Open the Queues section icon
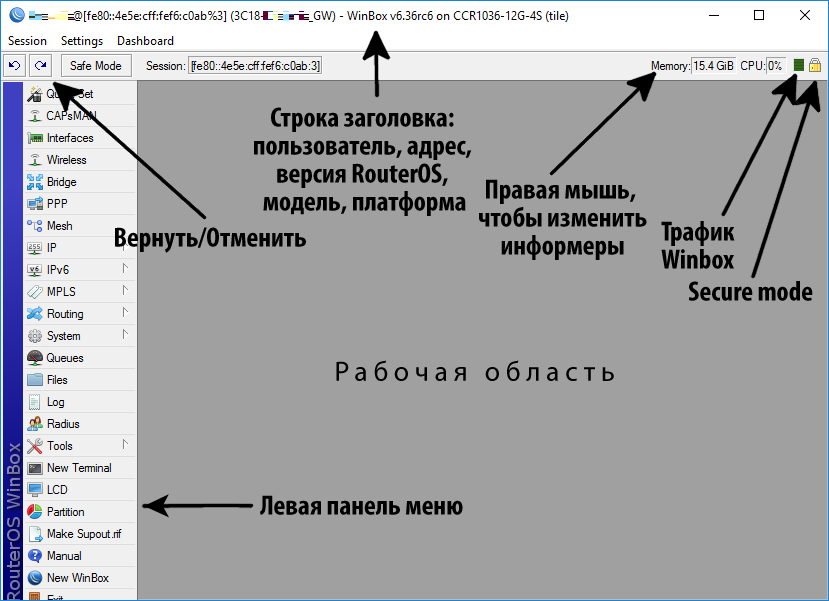 point(34,358)
